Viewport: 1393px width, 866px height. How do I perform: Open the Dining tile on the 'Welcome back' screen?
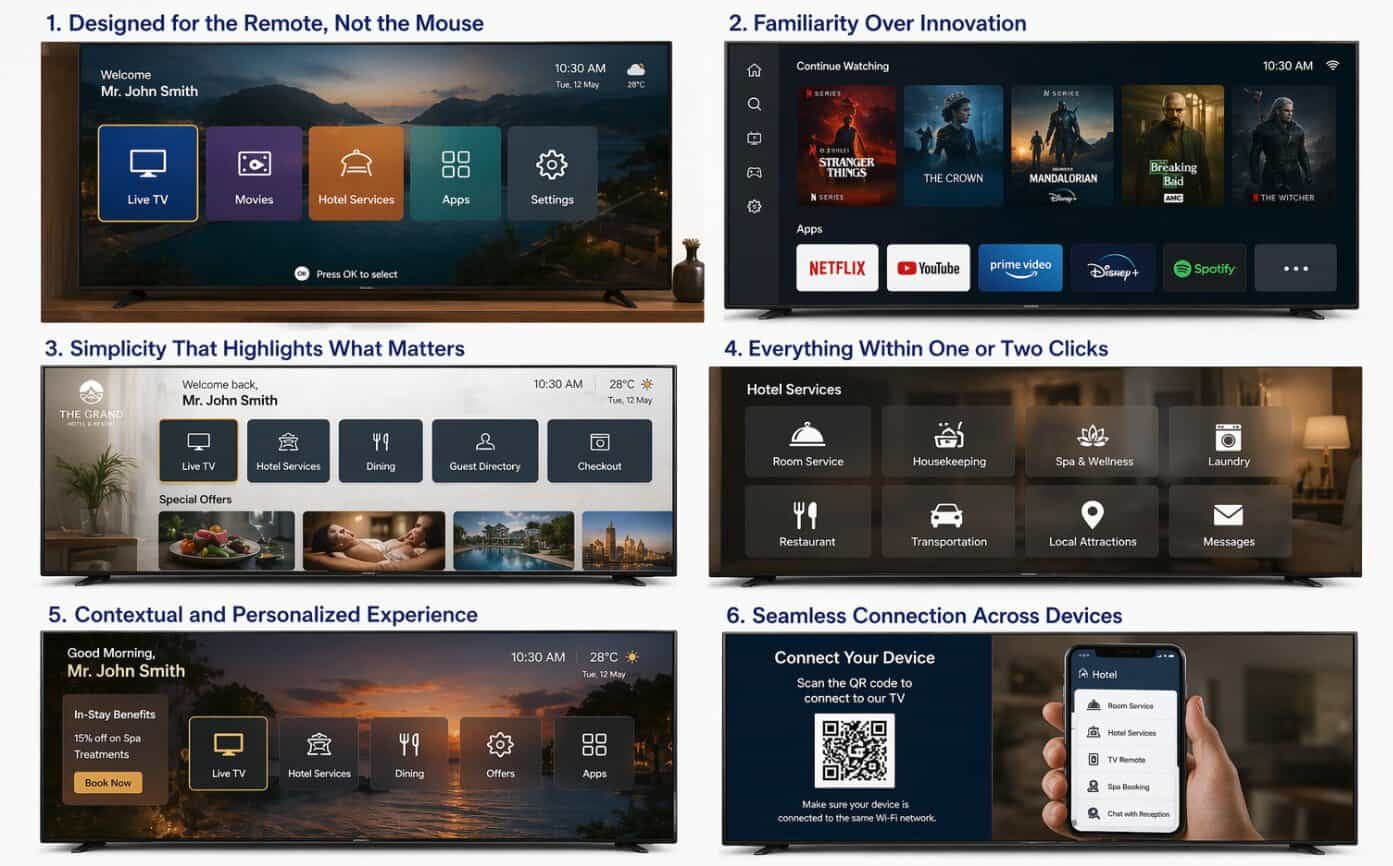[x=381, y=451]
